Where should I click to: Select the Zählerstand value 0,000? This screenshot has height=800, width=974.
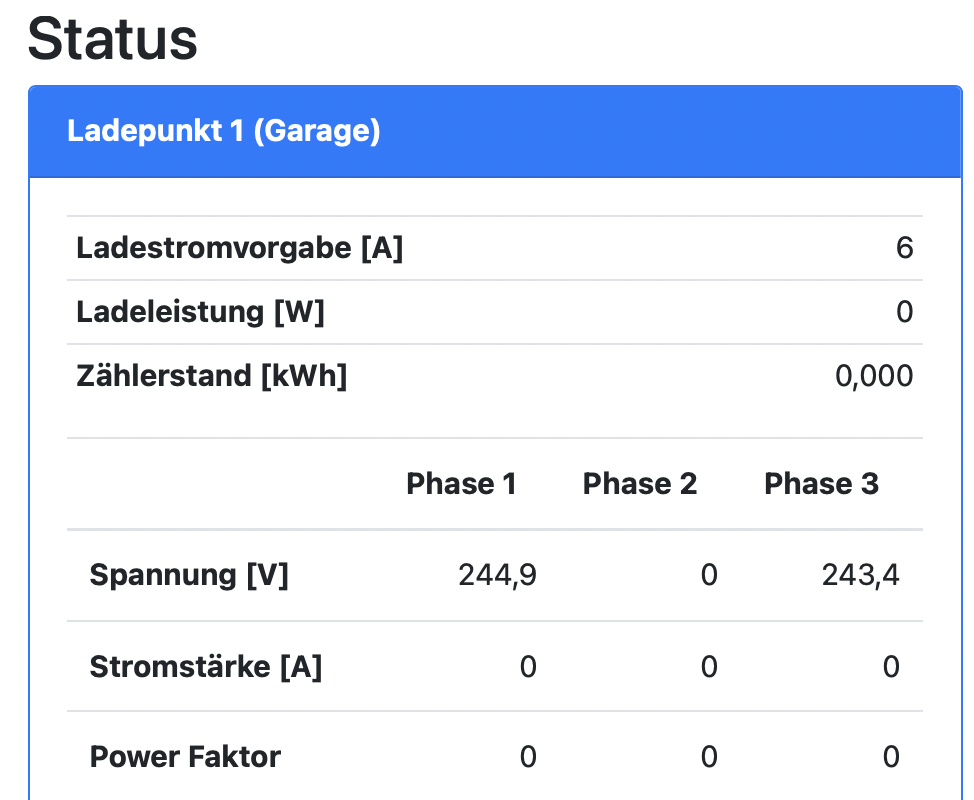tap(874, 376)
